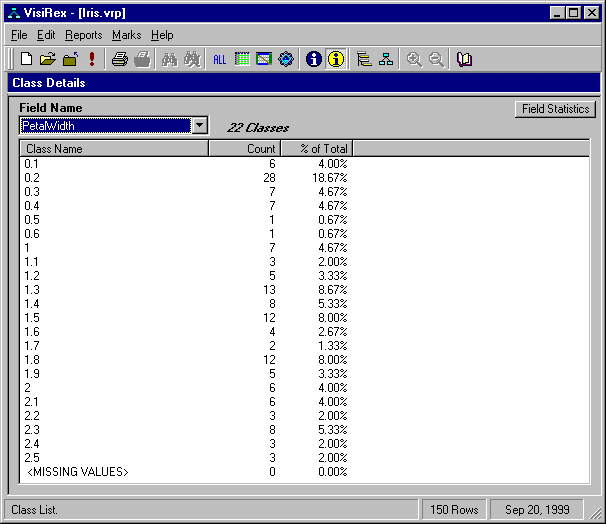The width and height of the screenshot is (606, 524).
Task: Open the Reports menu
Action: pyautogui.click(x=83, y=35)
